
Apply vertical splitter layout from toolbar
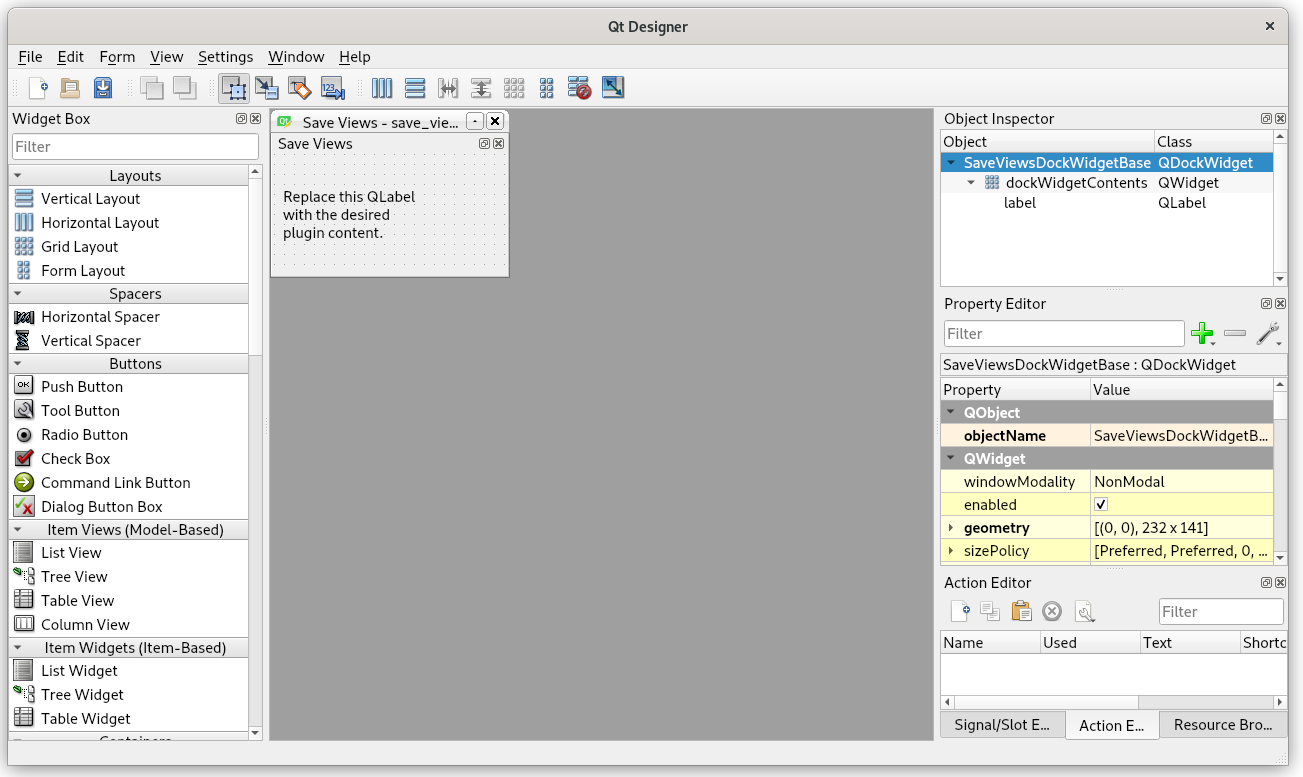click(x=481, y=88)
